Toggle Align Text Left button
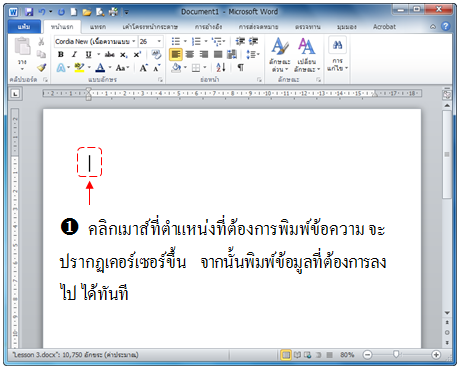459x367 pixels. (x=176, y=54)
